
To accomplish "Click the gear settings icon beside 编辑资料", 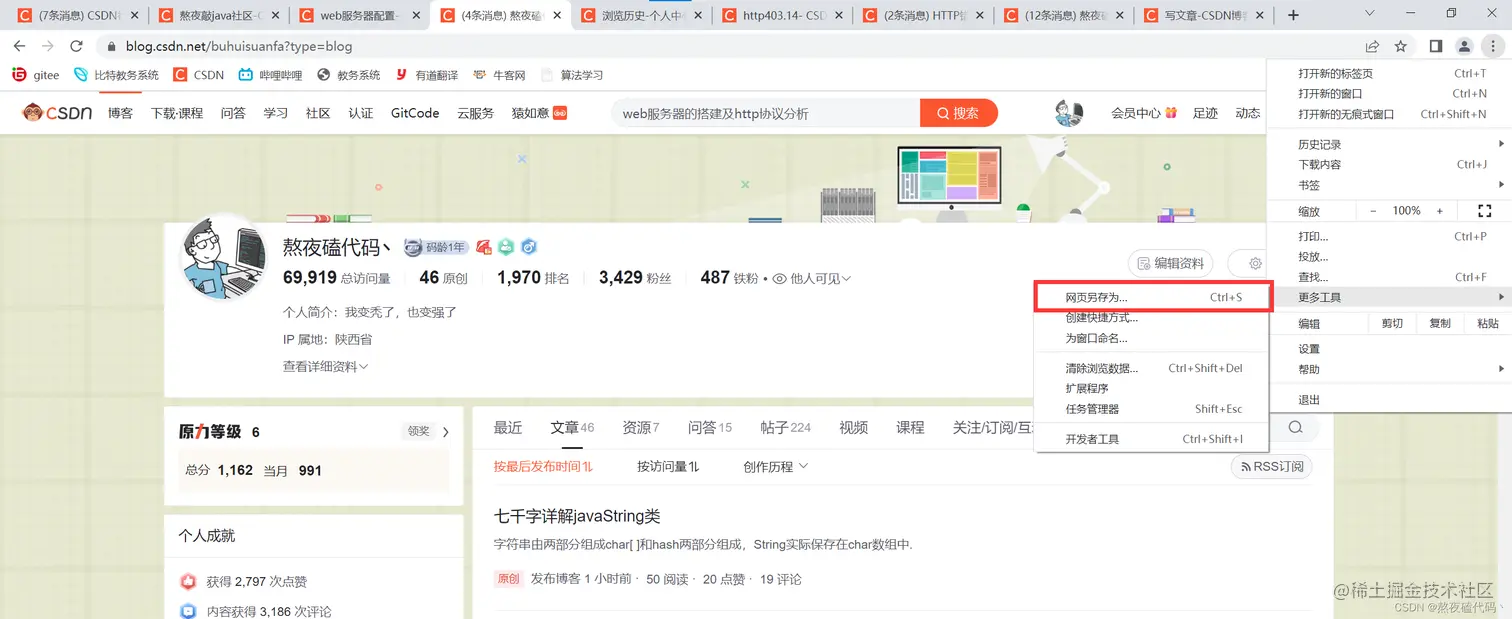I will point(1253,262).
